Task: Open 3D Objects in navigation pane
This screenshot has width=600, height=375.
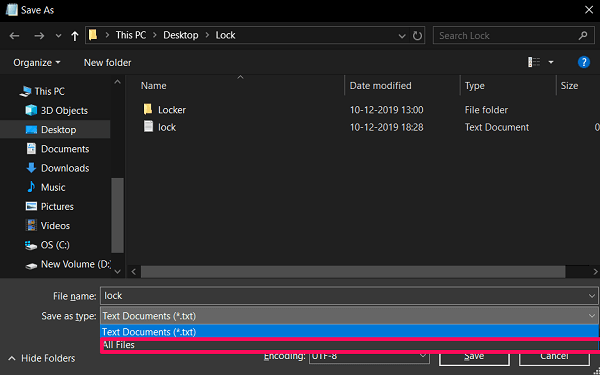Action: coord(64,111)
